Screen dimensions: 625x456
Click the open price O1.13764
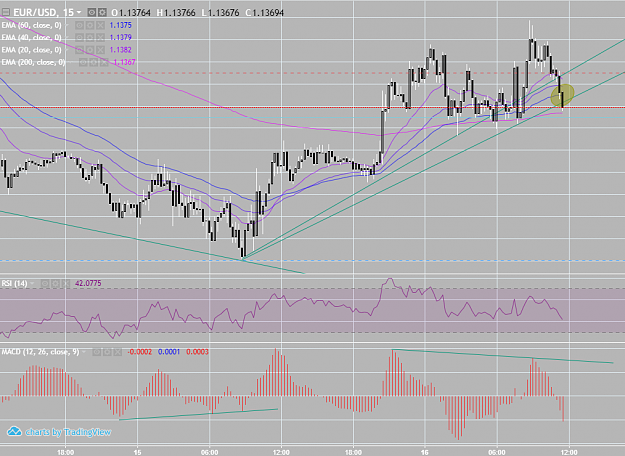click(131, 13)
